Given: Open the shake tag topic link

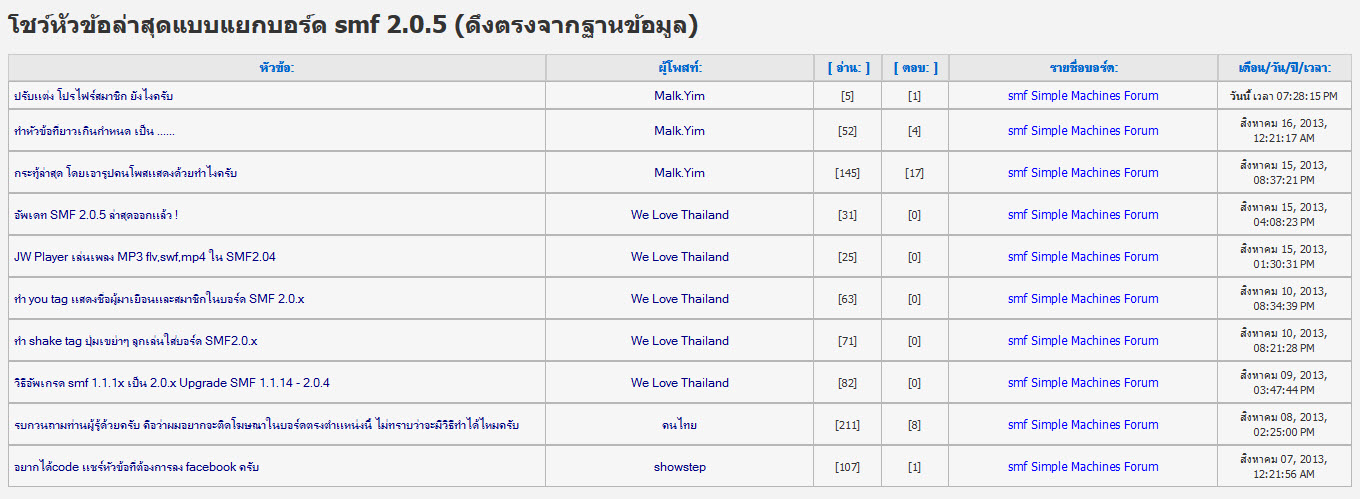Looking at the screenshot, I should (x=135, y=341).
